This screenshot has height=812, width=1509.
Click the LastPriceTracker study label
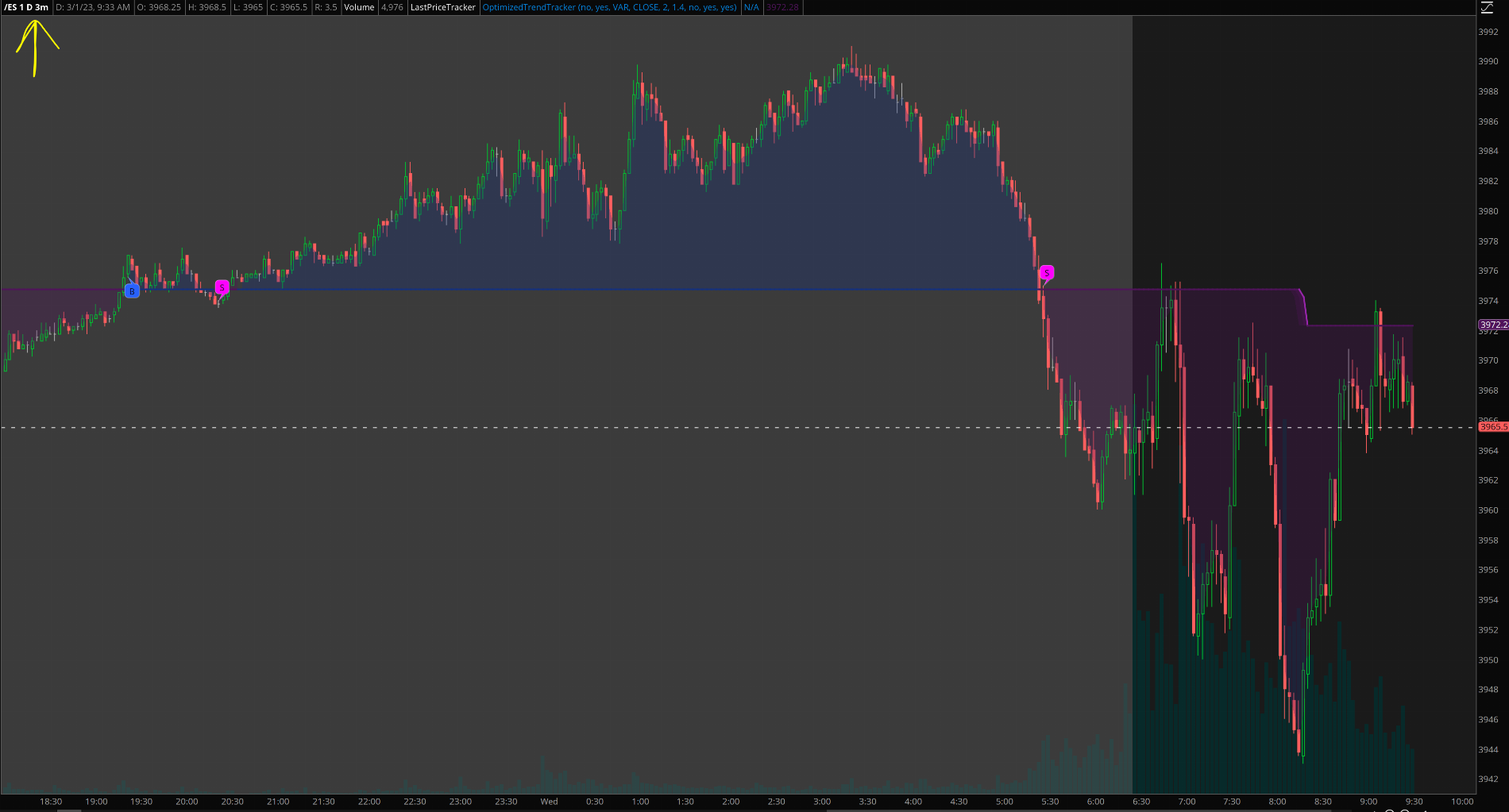(x=442, y=7)
